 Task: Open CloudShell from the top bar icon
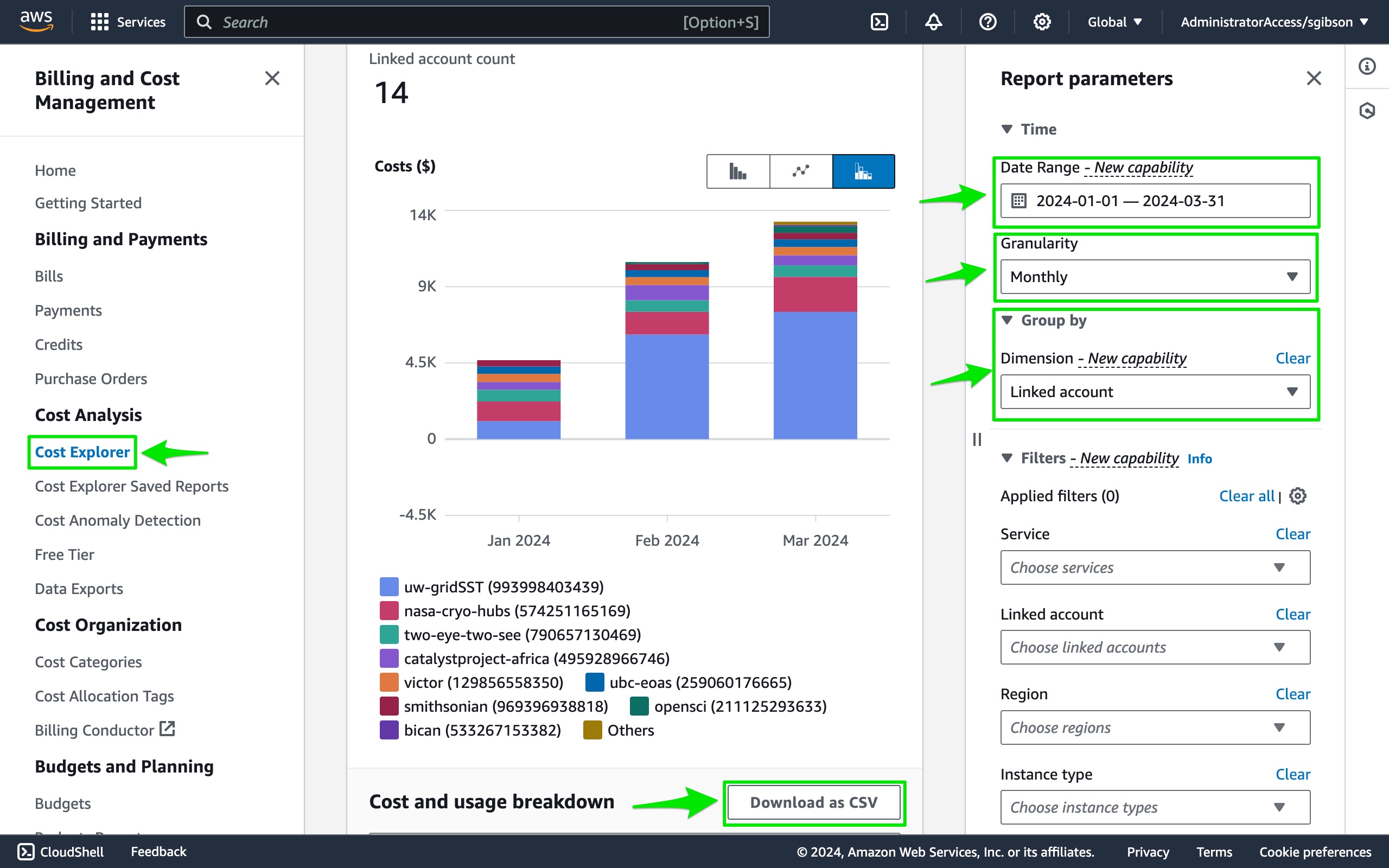point(880,22)
